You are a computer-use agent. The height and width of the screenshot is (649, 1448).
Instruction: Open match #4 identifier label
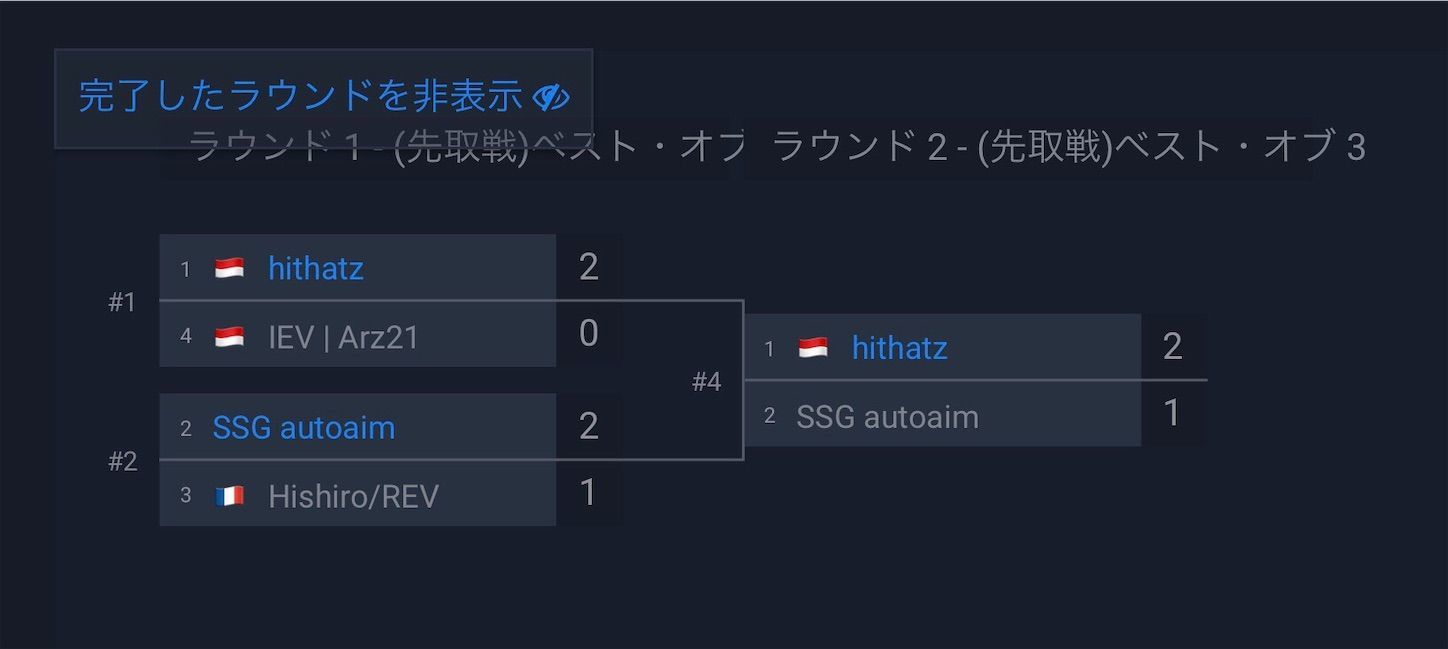(706, 382)
